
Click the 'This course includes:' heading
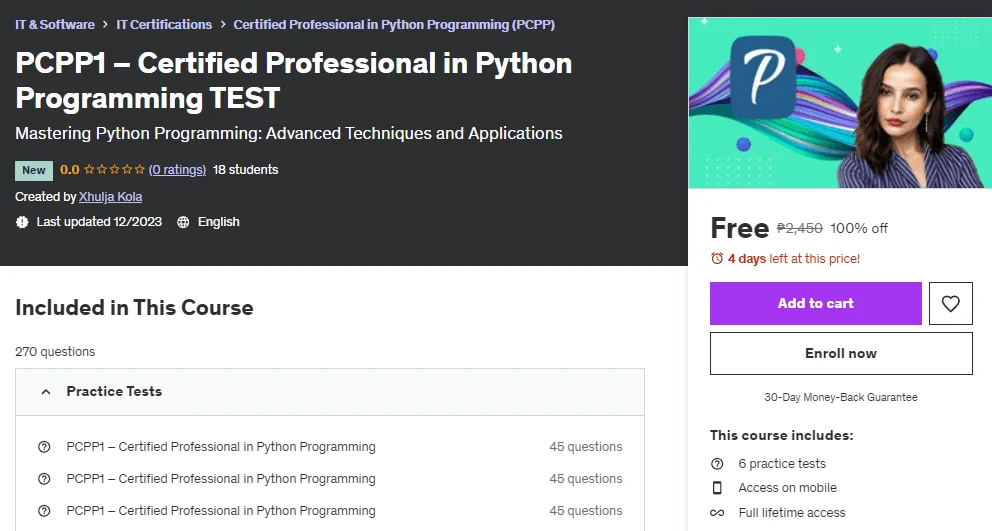coord(782,435)
